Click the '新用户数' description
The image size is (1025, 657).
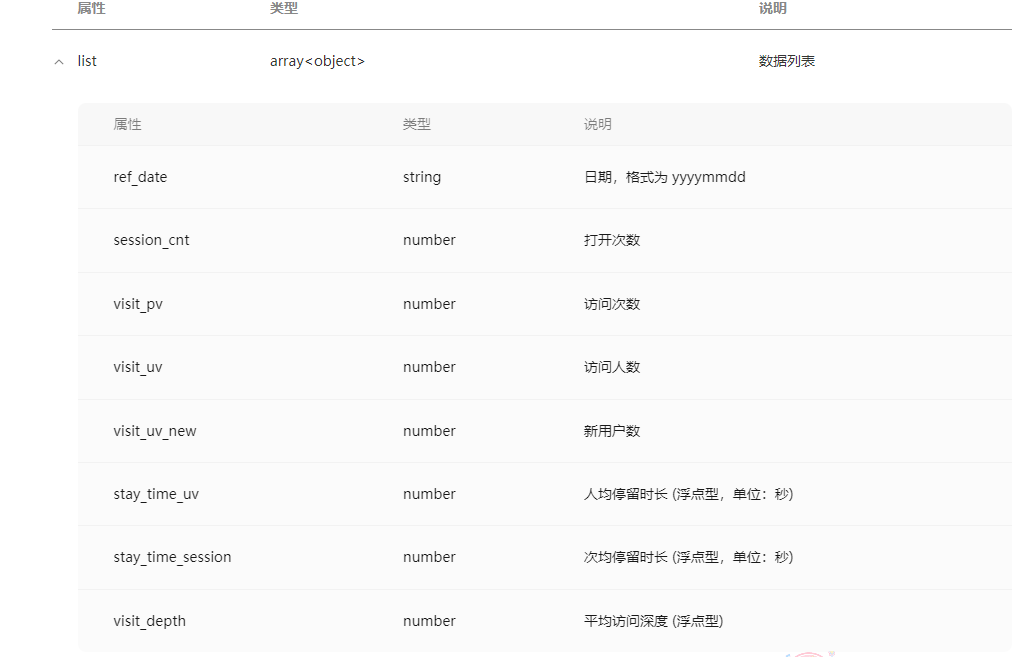[612, 431]
